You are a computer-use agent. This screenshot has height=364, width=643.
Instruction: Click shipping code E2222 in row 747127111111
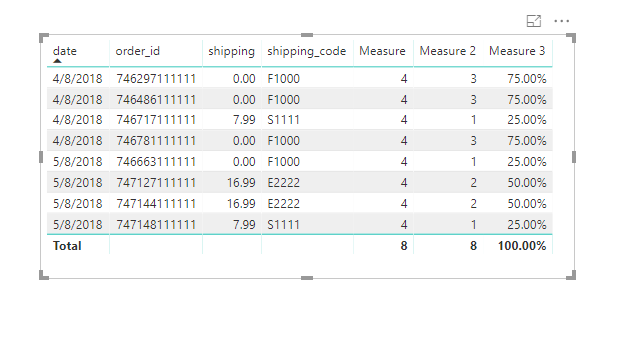[x=283, y=182]
